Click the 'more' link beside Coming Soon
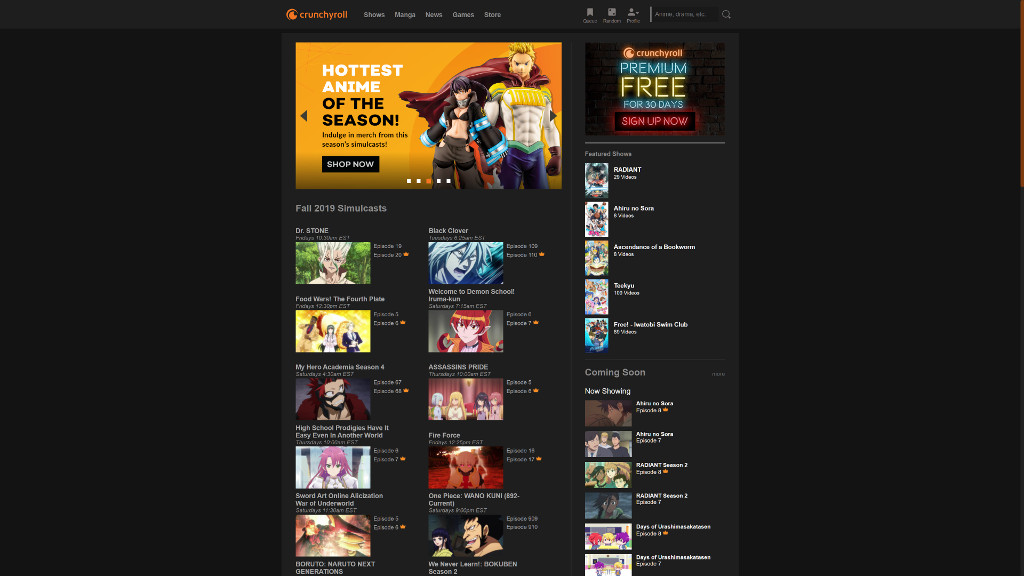The width and height of the screenshot is (1024, 576). 718,374
